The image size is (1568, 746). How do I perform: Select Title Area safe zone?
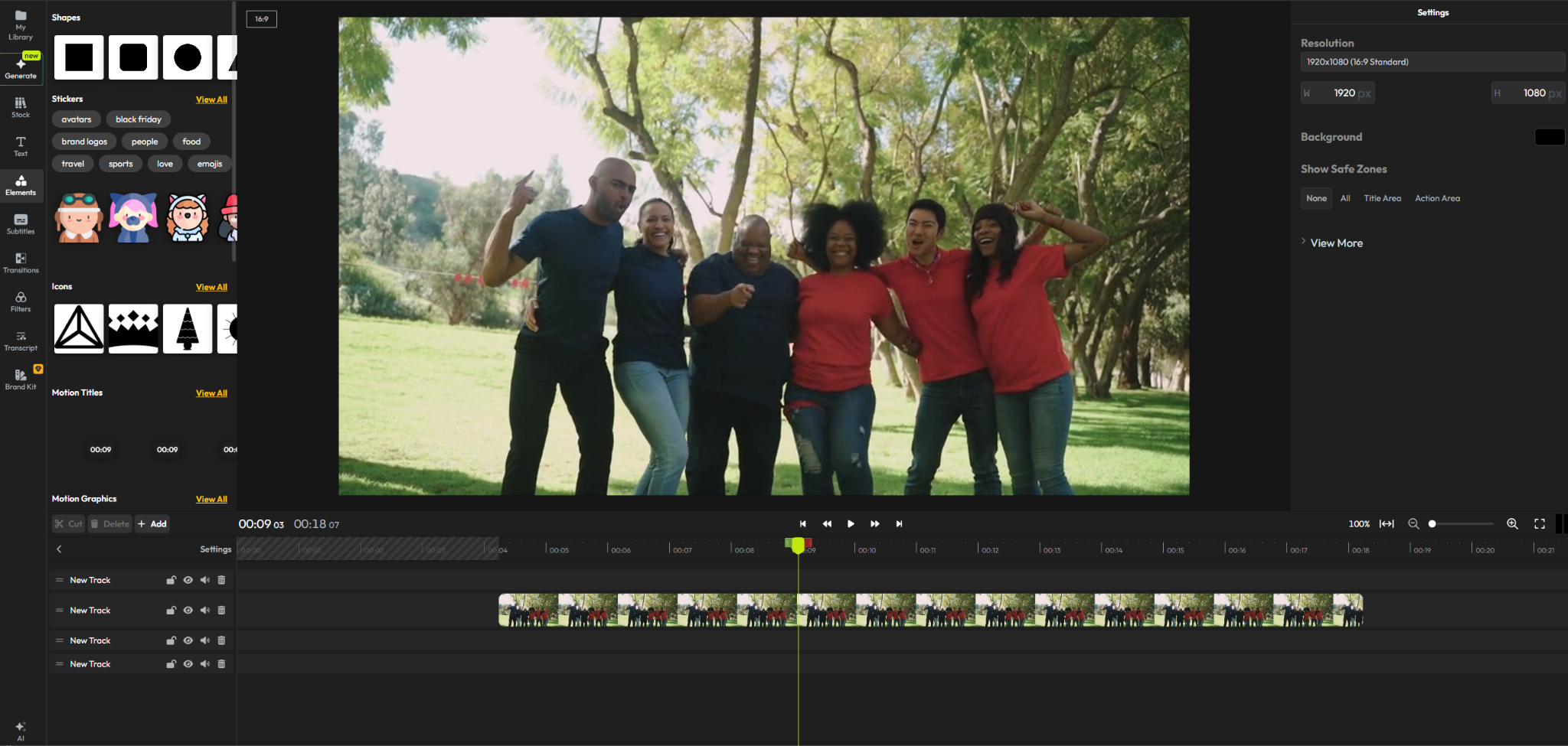point(1382,198)
